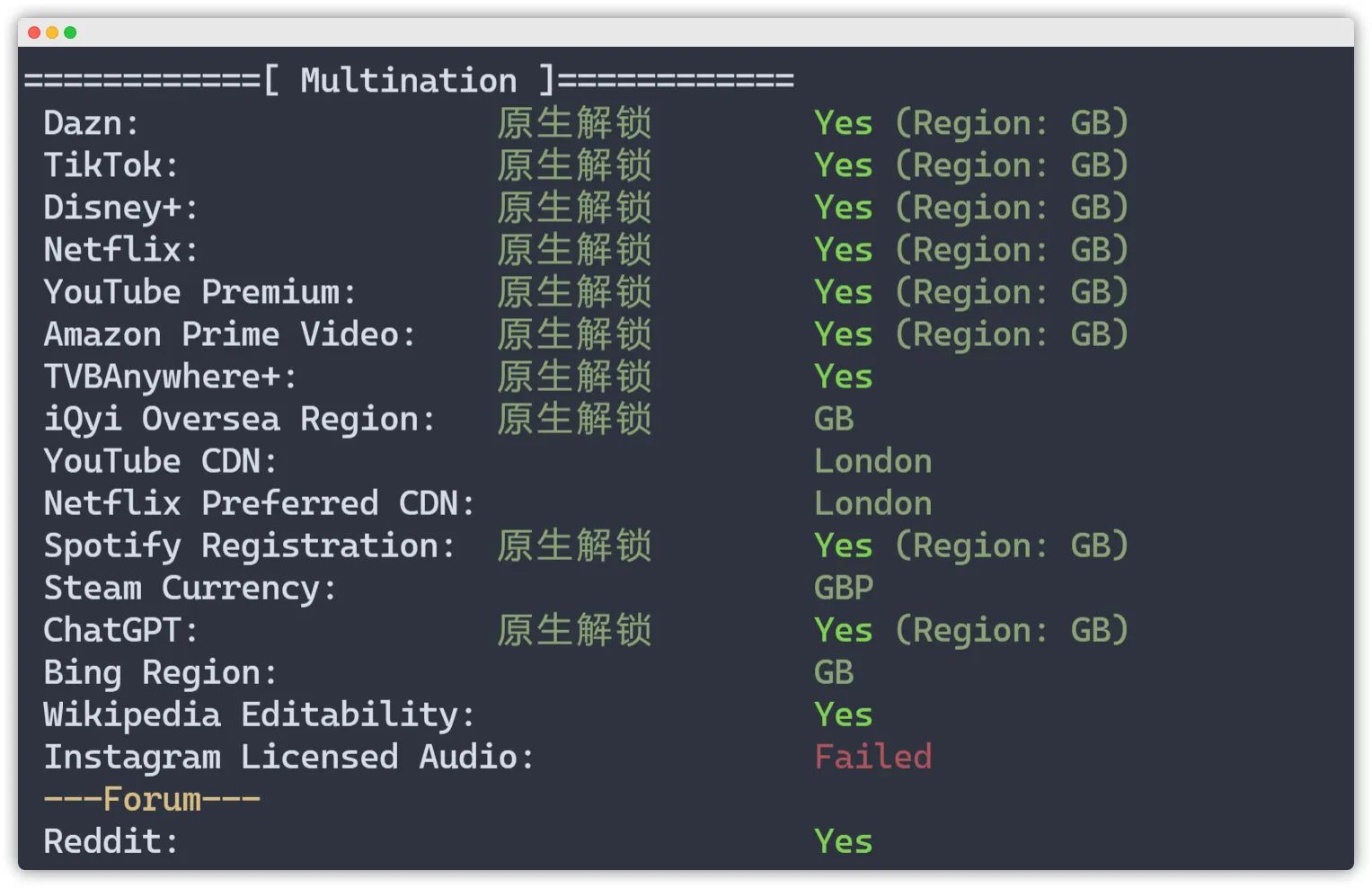Viewport: 1372px width, 888px height.
Task: Click the "Bing Region:" label
Action: pyautogui.click(x=161, y=672)
